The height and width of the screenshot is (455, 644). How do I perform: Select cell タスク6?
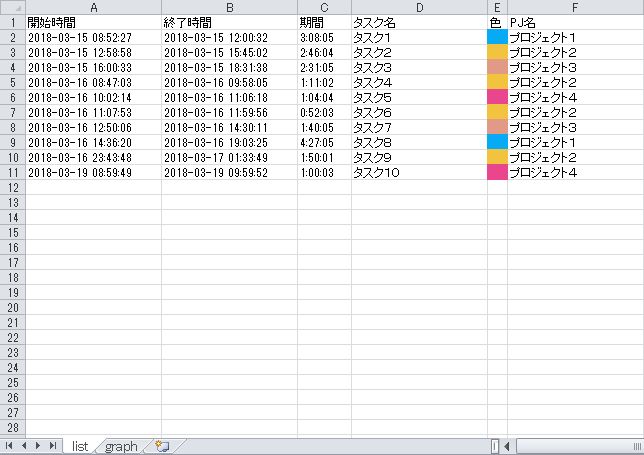(x=419, y=113)
